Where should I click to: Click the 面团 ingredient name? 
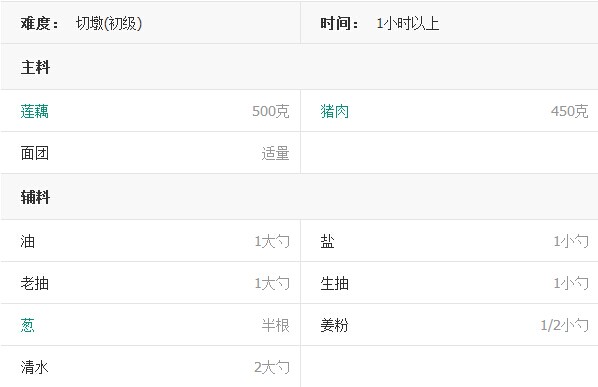click(x=35, y=153)
